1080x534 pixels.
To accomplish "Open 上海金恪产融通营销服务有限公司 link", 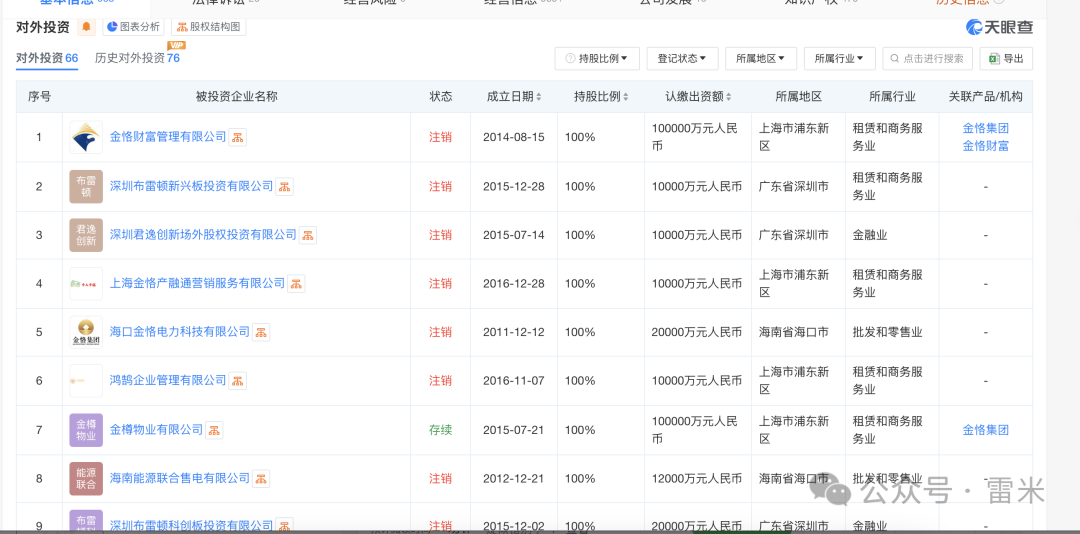I will pos(198,283).
